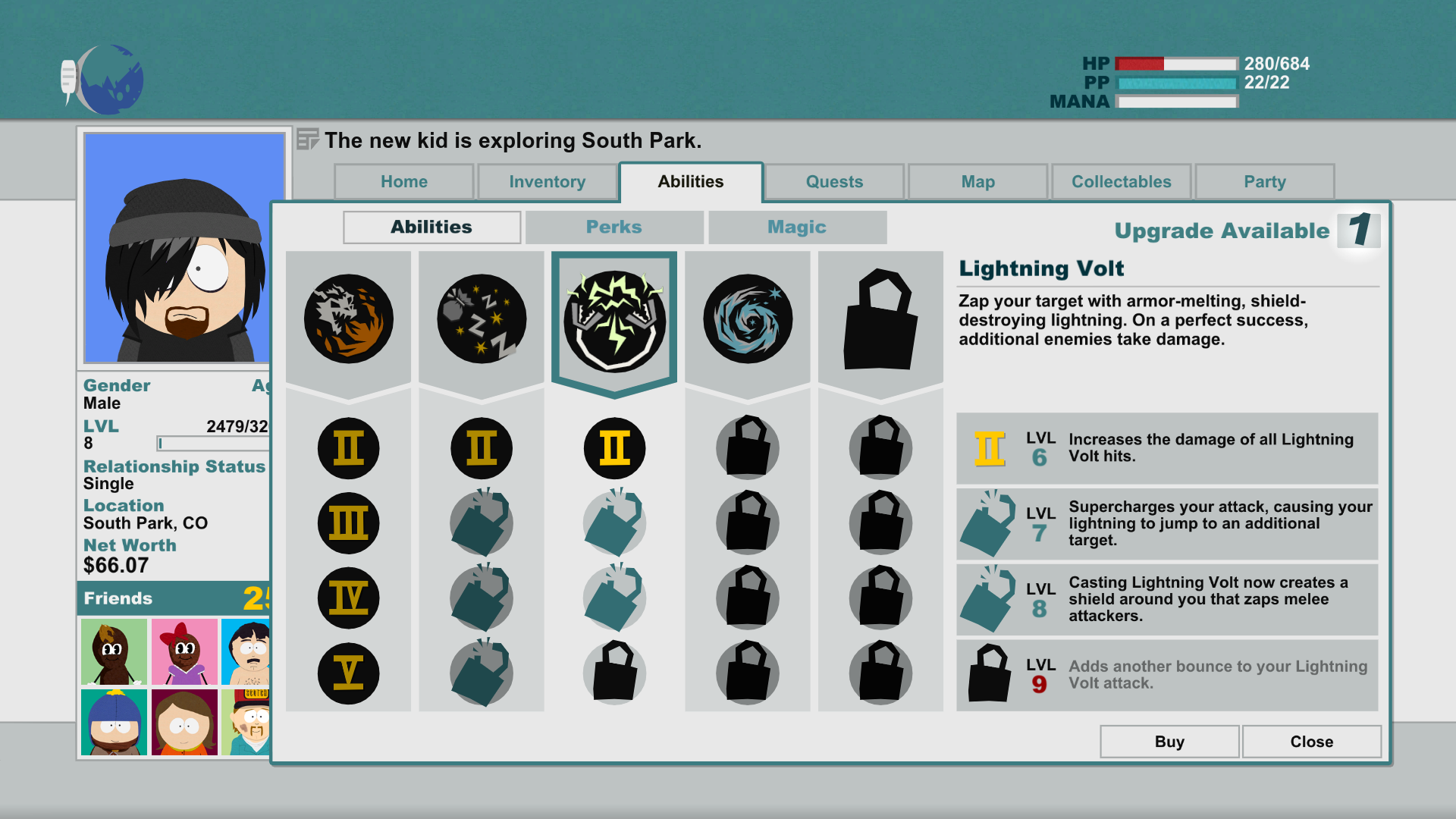The width and height of the screenshot is (1456, 819).
Task: Click fifth column top small padlock
Action: [x=880, y=447]
